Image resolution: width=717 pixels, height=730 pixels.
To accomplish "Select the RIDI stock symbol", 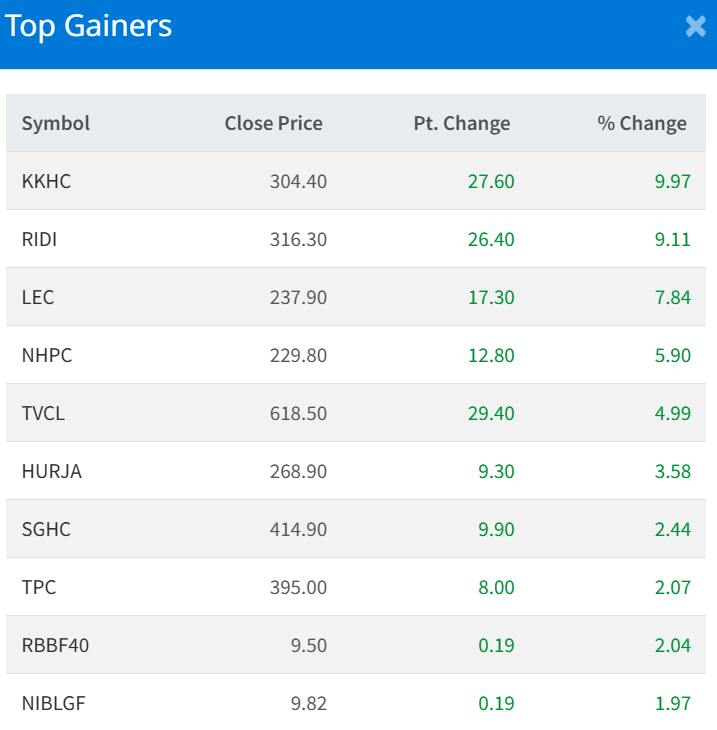I will pos(42,239).
